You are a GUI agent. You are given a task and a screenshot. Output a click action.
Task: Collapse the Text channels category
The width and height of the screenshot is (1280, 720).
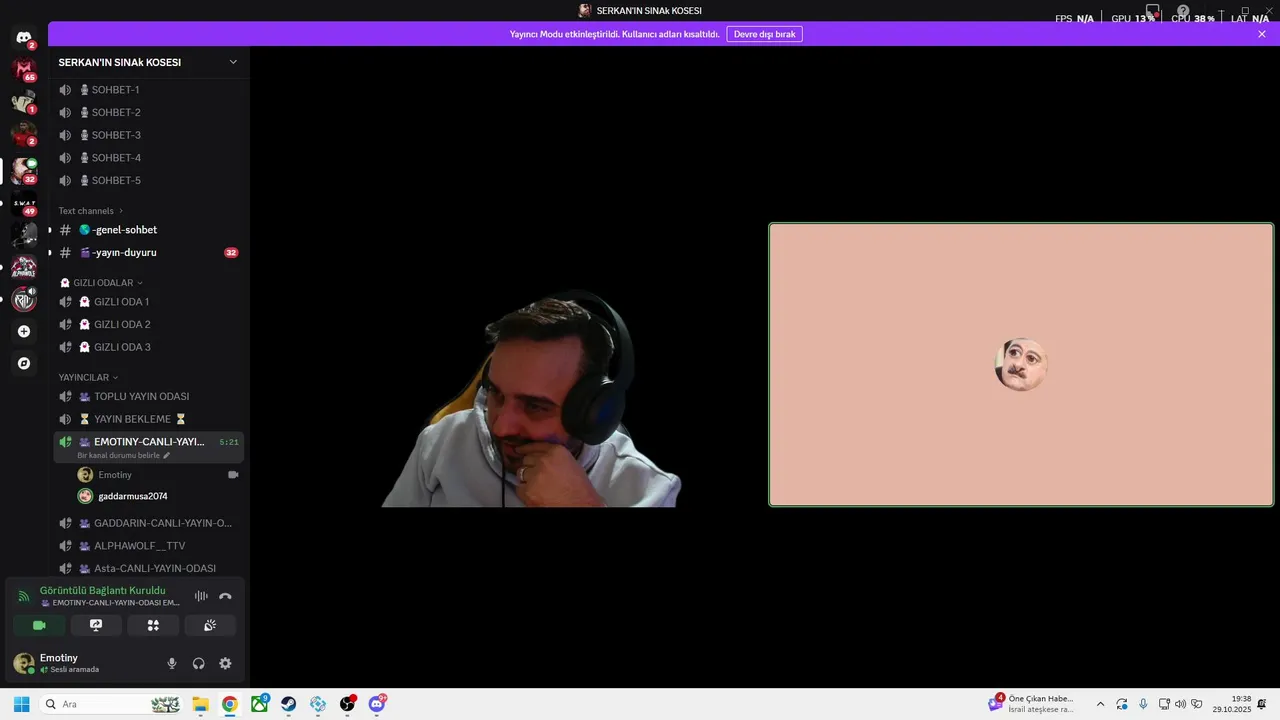coord(91,211)
